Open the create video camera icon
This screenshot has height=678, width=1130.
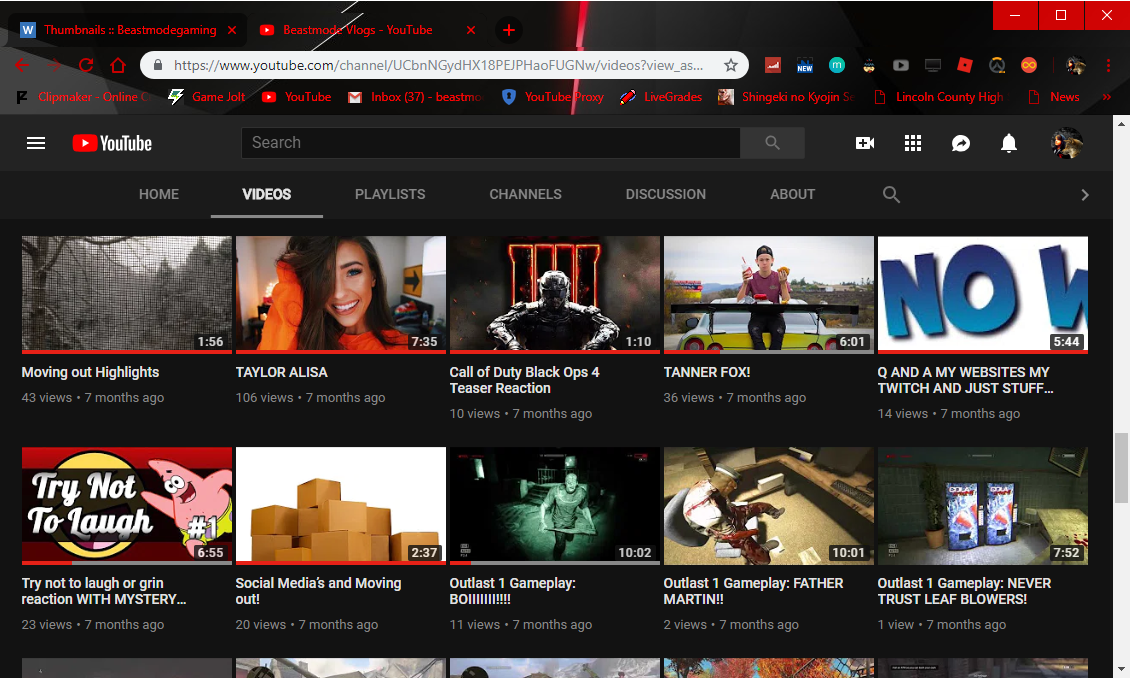pyautogui.click(x=865, y=143)
